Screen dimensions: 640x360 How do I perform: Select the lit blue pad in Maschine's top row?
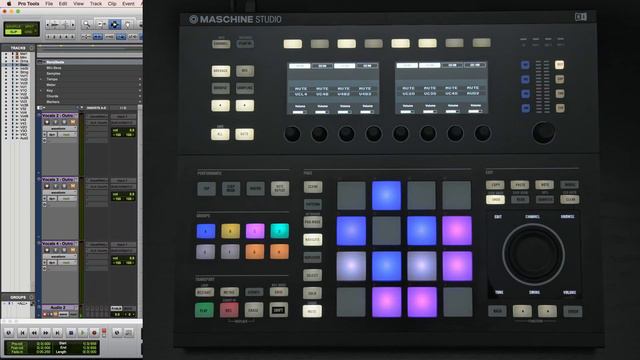(x=386, y=196)
